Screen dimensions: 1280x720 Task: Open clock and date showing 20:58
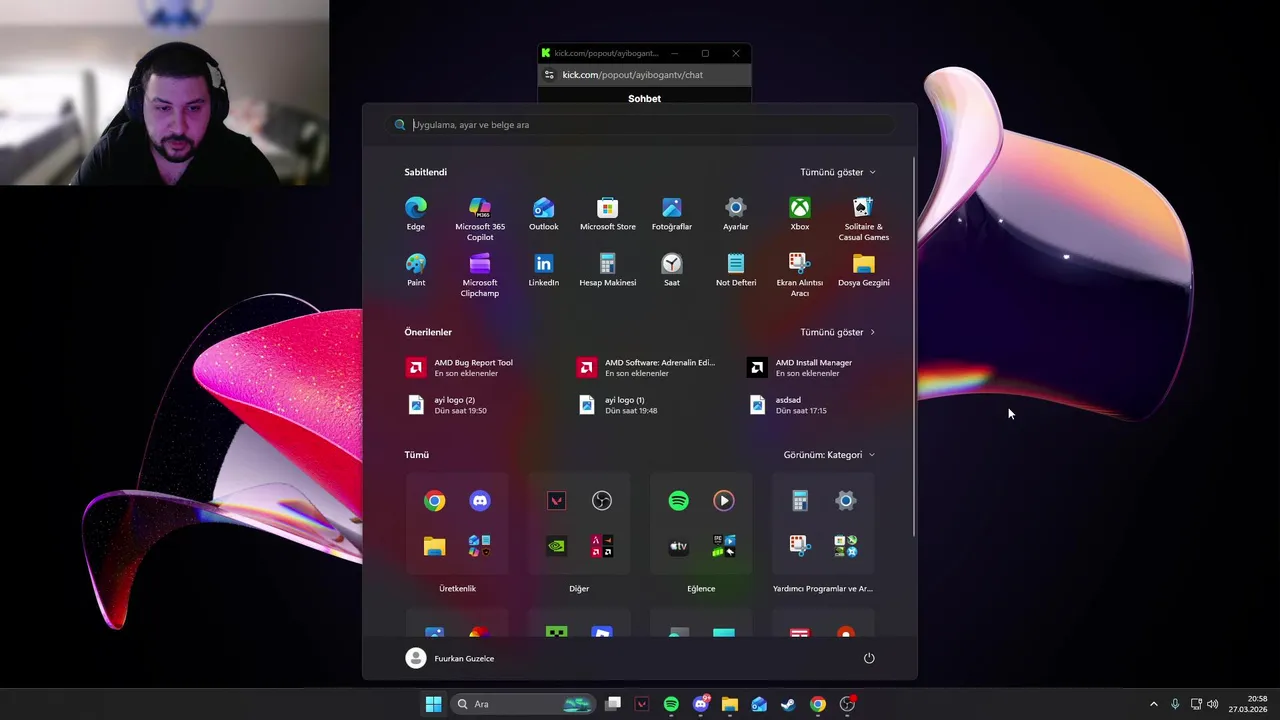coord(1248,704)
